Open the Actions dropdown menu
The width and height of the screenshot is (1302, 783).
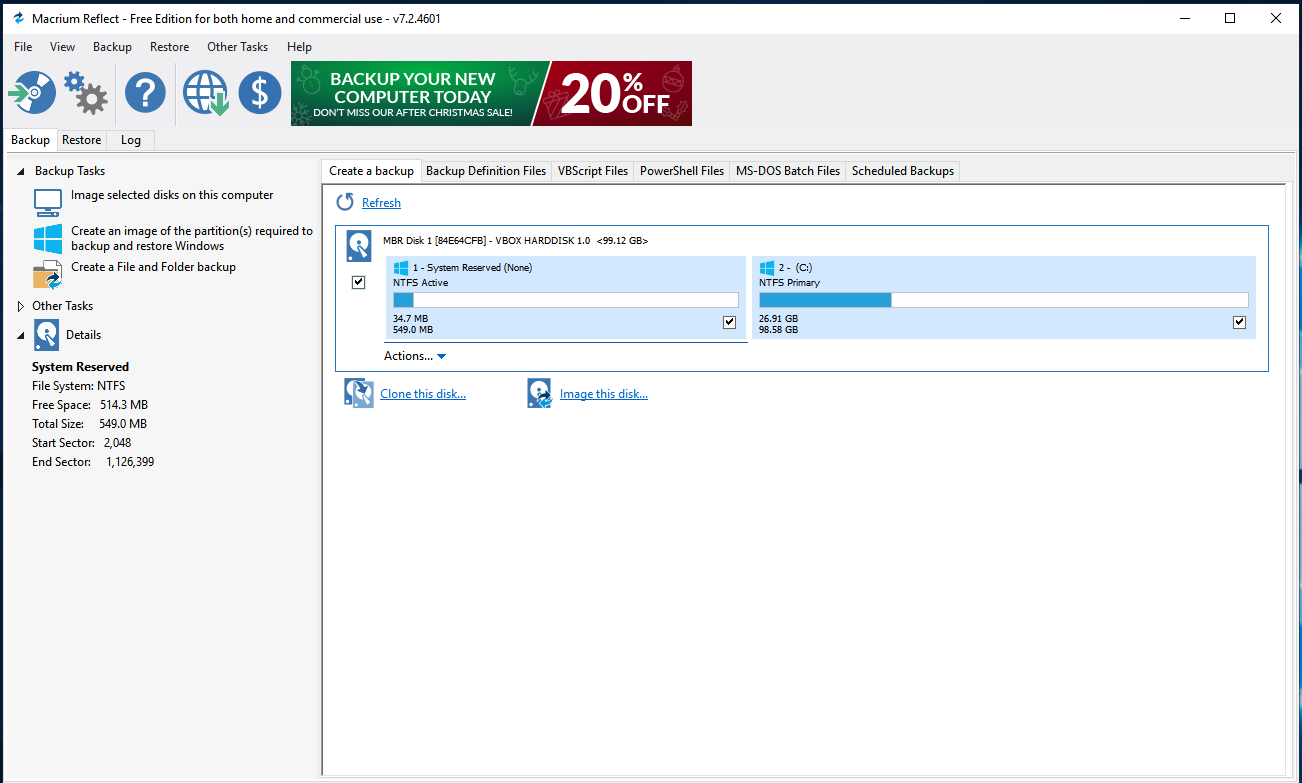415,356
